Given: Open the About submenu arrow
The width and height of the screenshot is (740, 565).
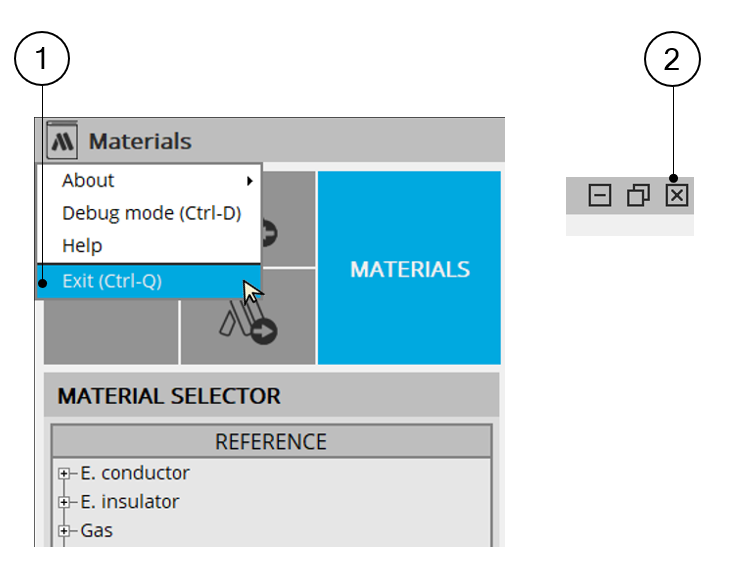Looking at the screenshot, I should (249, 181).
